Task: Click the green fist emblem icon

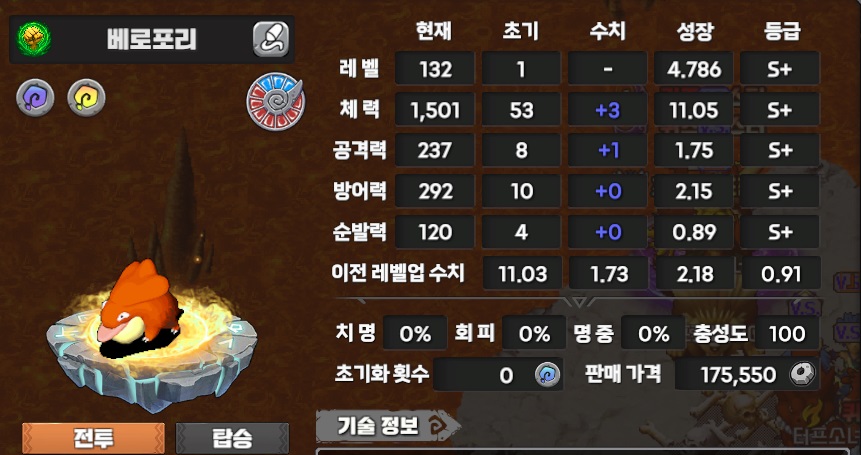Action: [34, 39]
